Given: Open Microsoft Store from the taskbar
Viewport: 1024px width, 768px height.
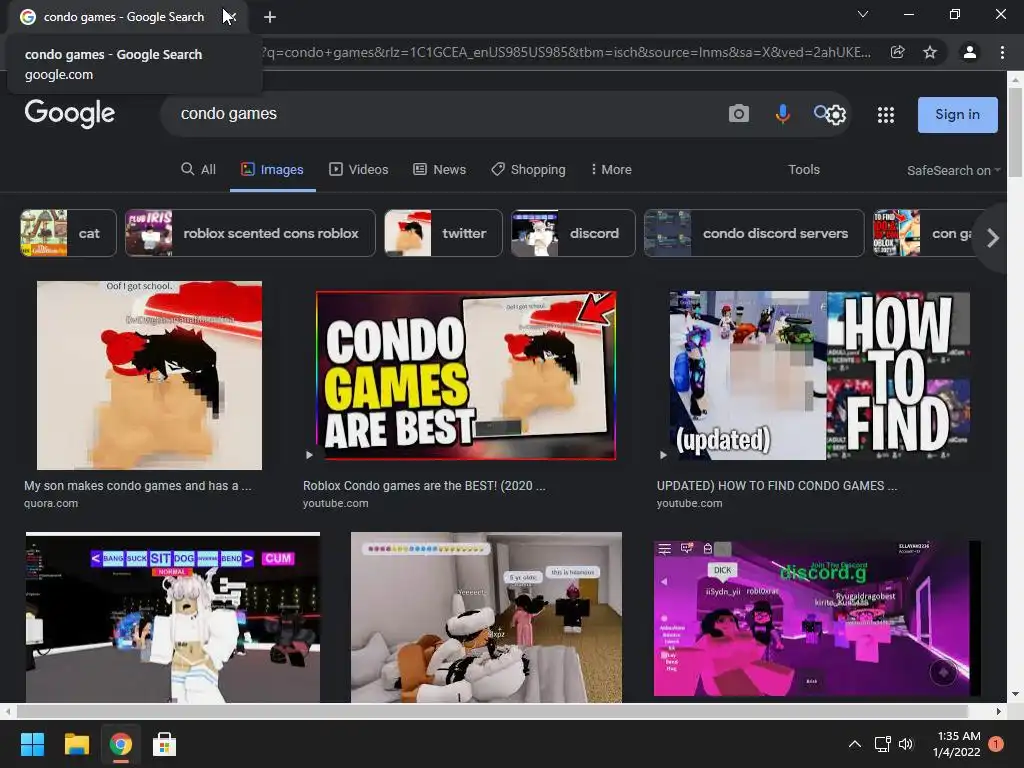Looking at the screenshot, I should [x=164, y=744].
